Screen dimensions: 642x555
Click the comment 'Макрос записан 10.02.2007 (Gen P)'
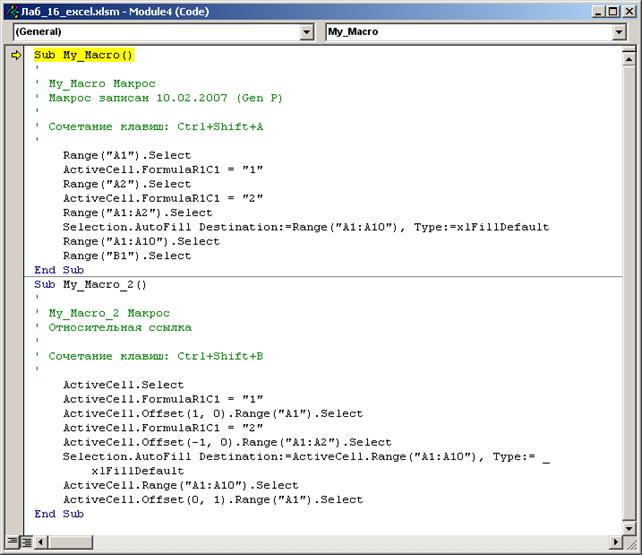(x=165, y=98)
